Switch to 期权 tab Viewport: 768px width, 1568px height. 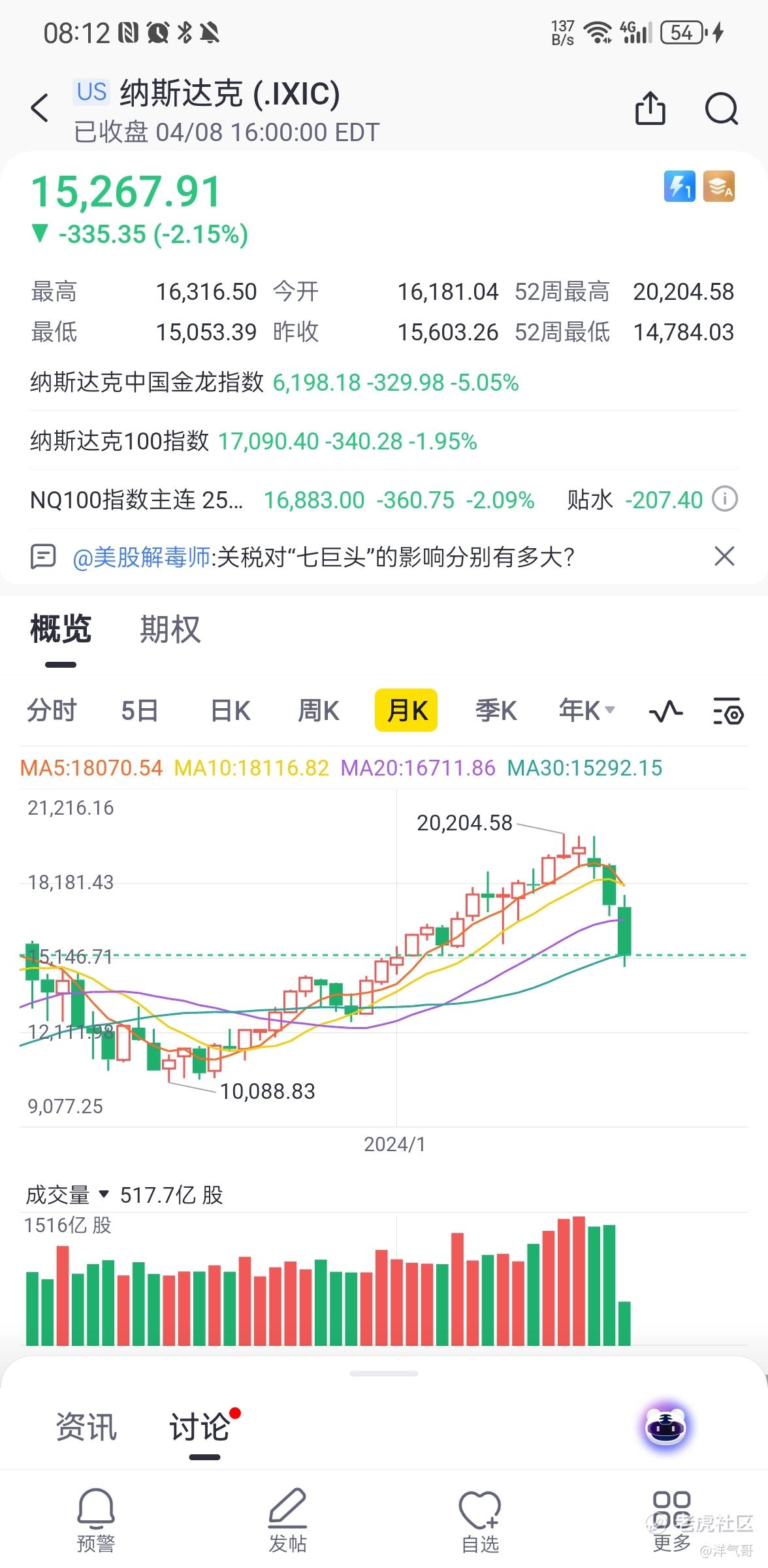pos(170,629)
